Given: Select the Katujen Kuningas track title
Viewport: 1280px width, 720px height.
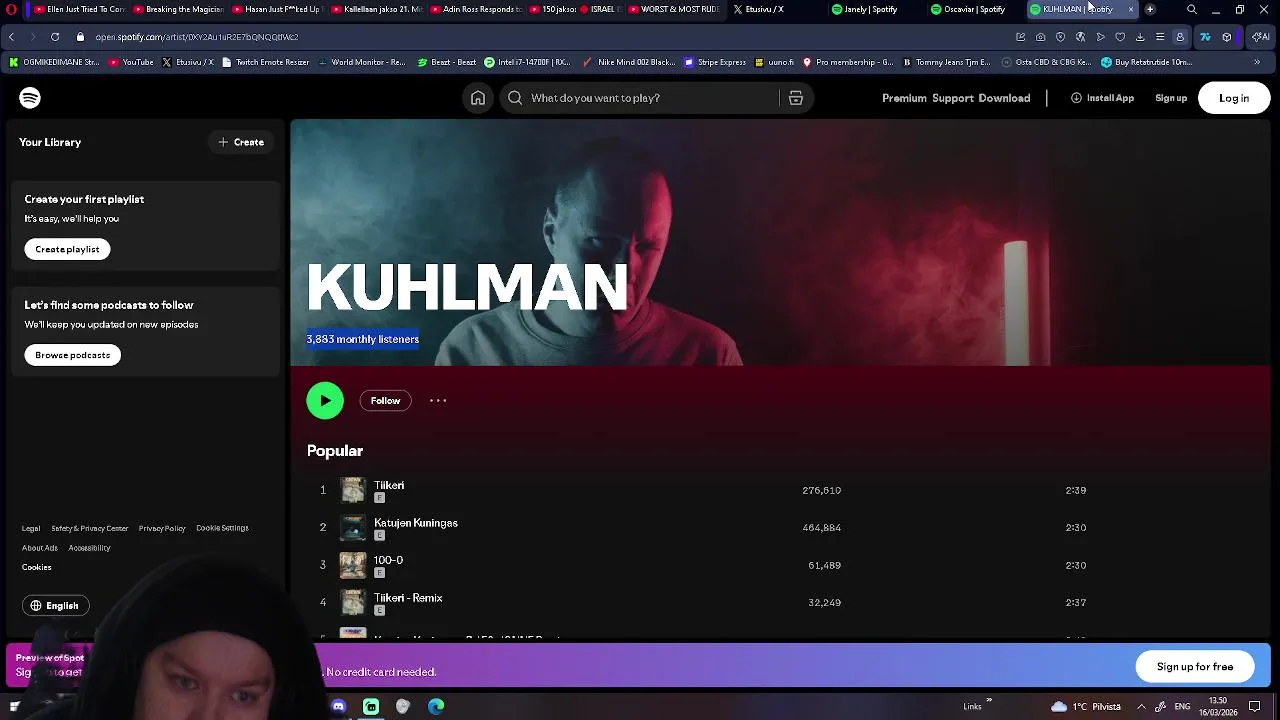Looking at the screenshot, I should [416, 523].
